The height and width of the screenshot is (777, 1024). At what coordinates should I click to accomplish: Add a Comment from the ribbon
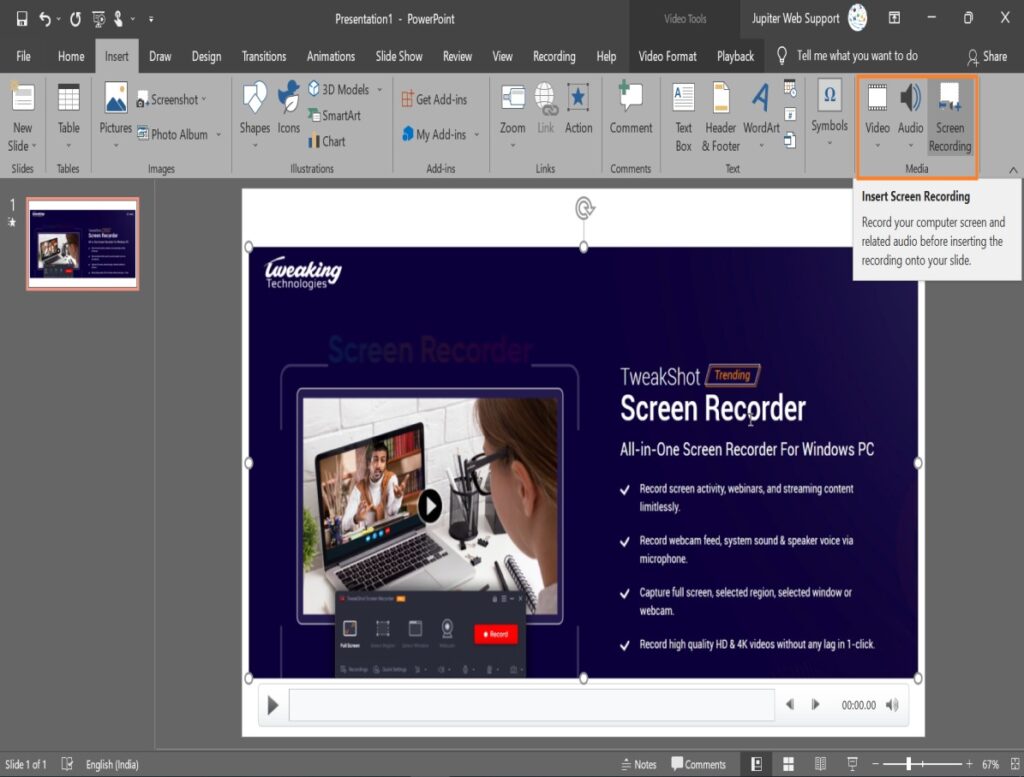pos(631,110)
